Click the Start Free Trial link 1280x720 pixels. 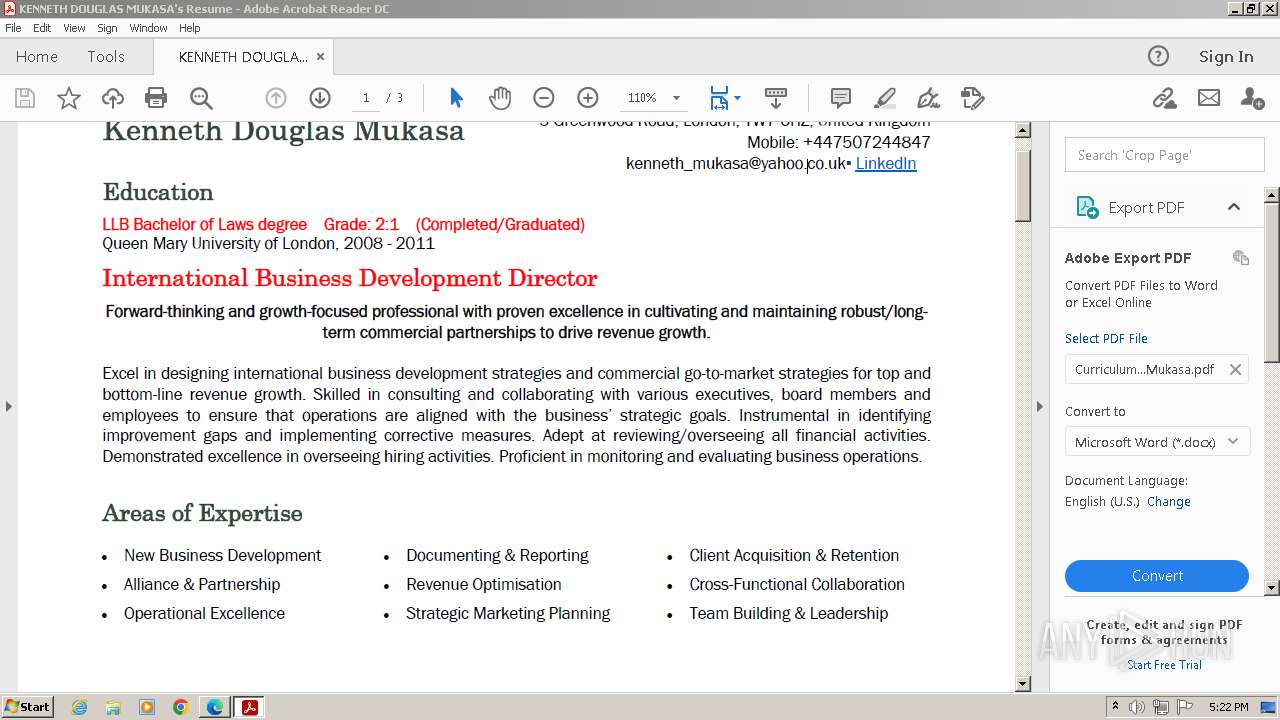(1164, 665)
